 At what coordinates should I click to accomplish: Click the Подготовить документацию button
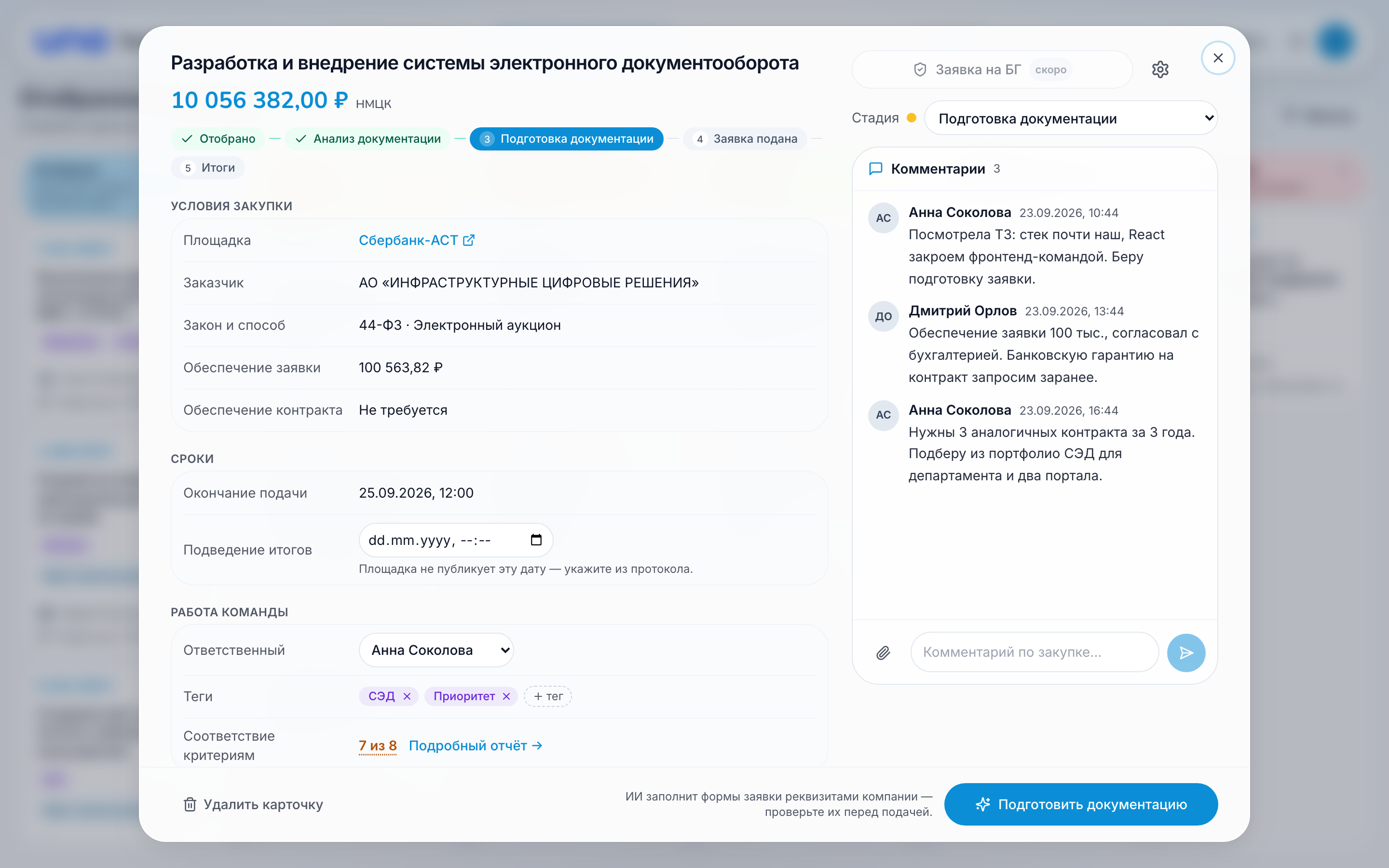coord(1081,804)
